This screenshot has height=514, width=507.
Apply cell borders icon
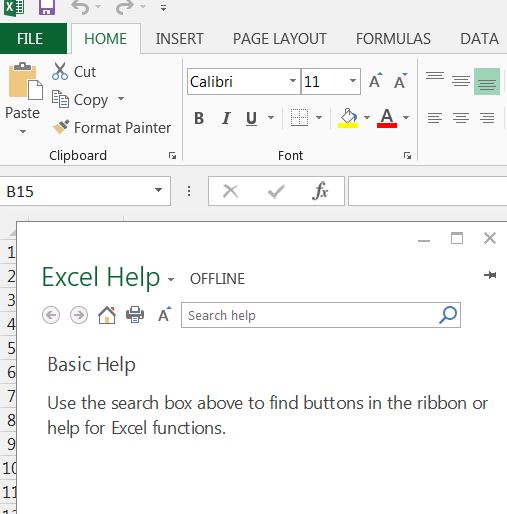point(299,118)
